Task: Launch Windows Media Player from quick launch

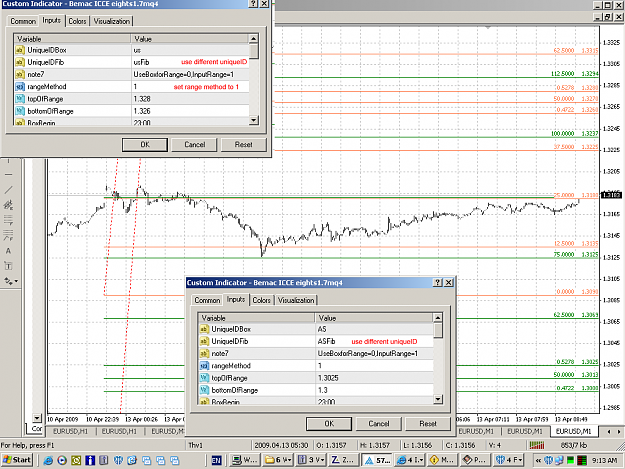Action: (62, 460)
